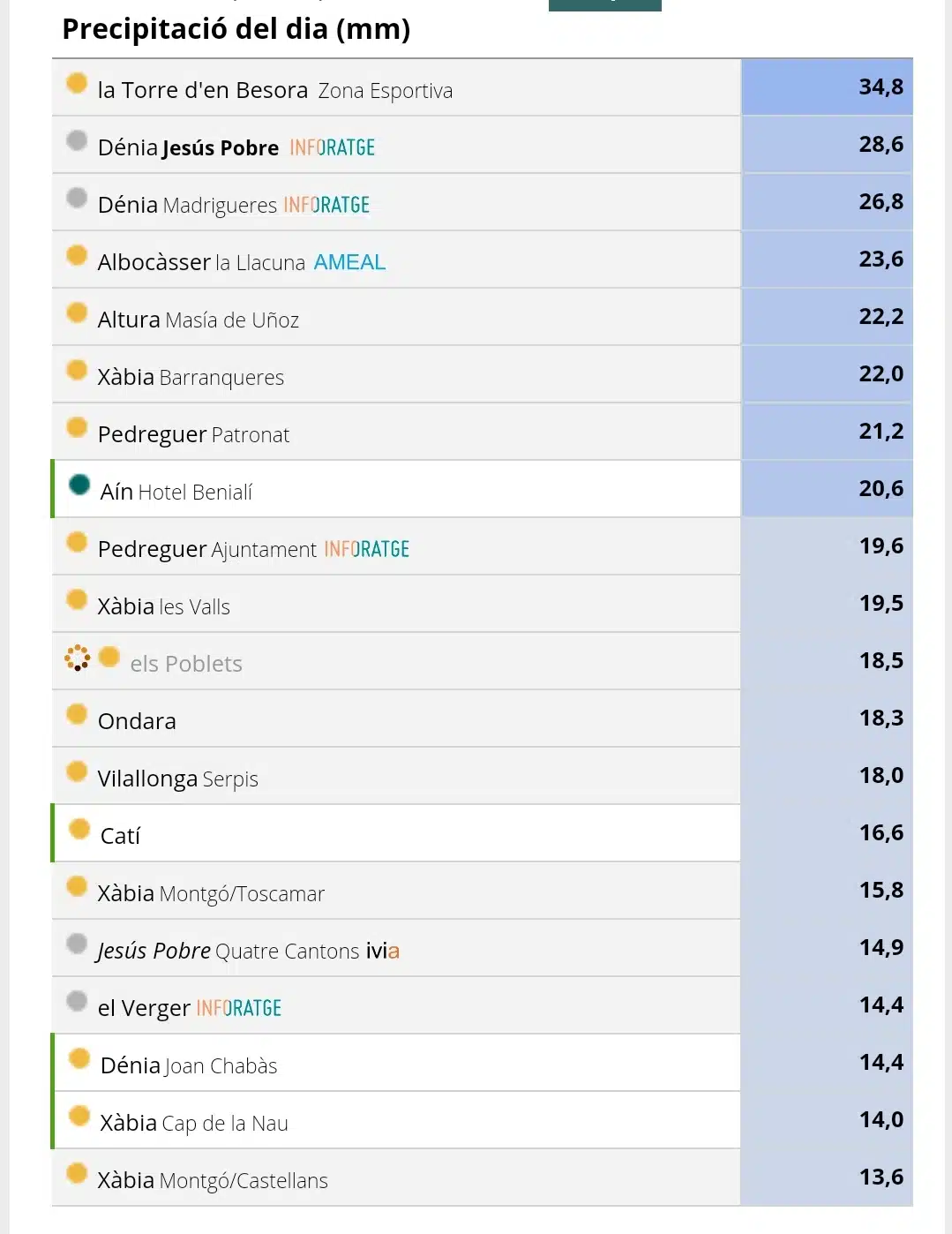Click the orange dot beside Xàbia Cap de la Nau
This screenshot has width=952, height=1234.
79,1116
